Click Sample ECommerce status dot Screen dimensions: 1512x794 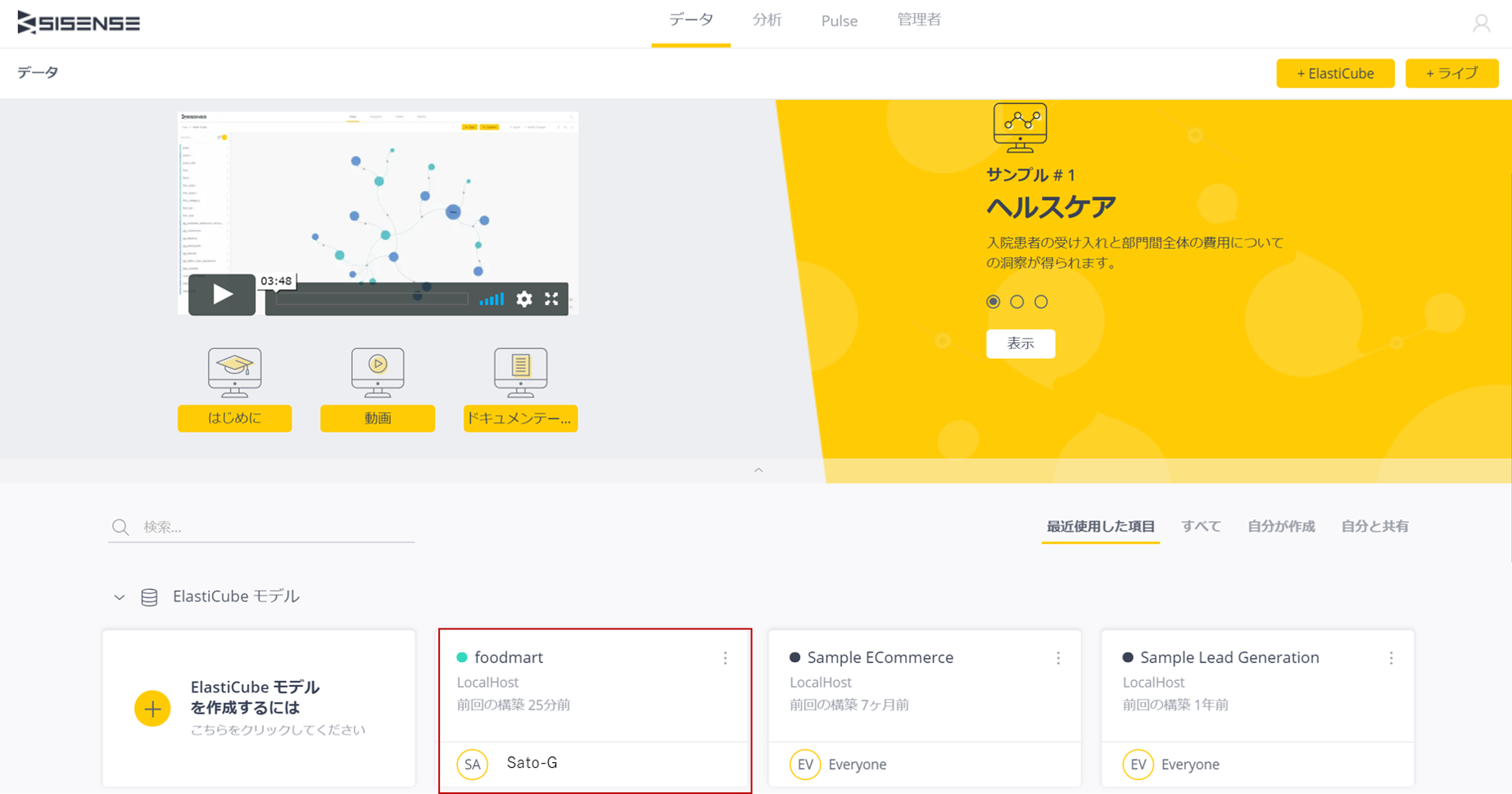click(794, 657)
